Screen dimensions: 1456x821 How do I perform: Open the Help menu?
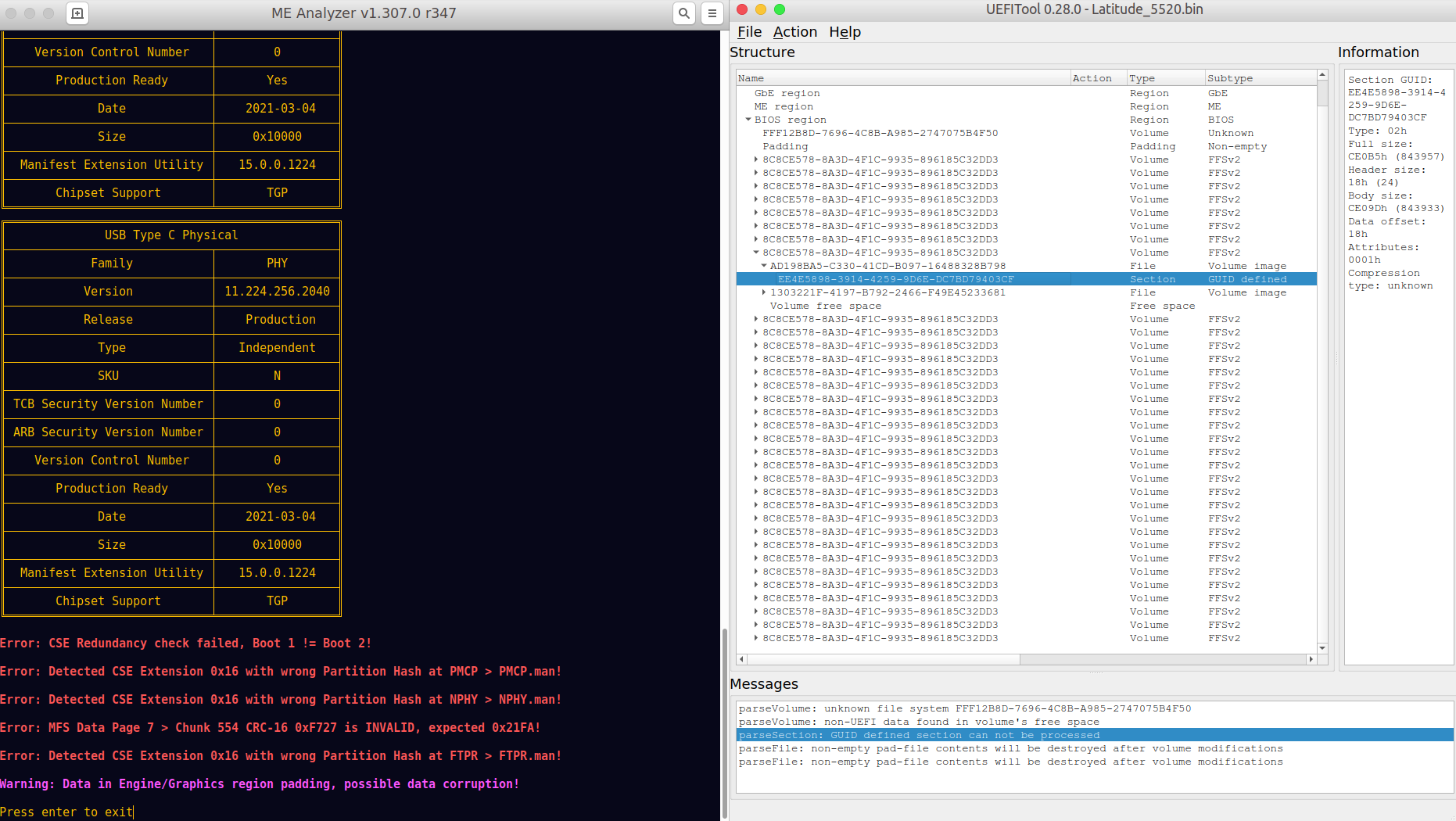tap(845, 32)
